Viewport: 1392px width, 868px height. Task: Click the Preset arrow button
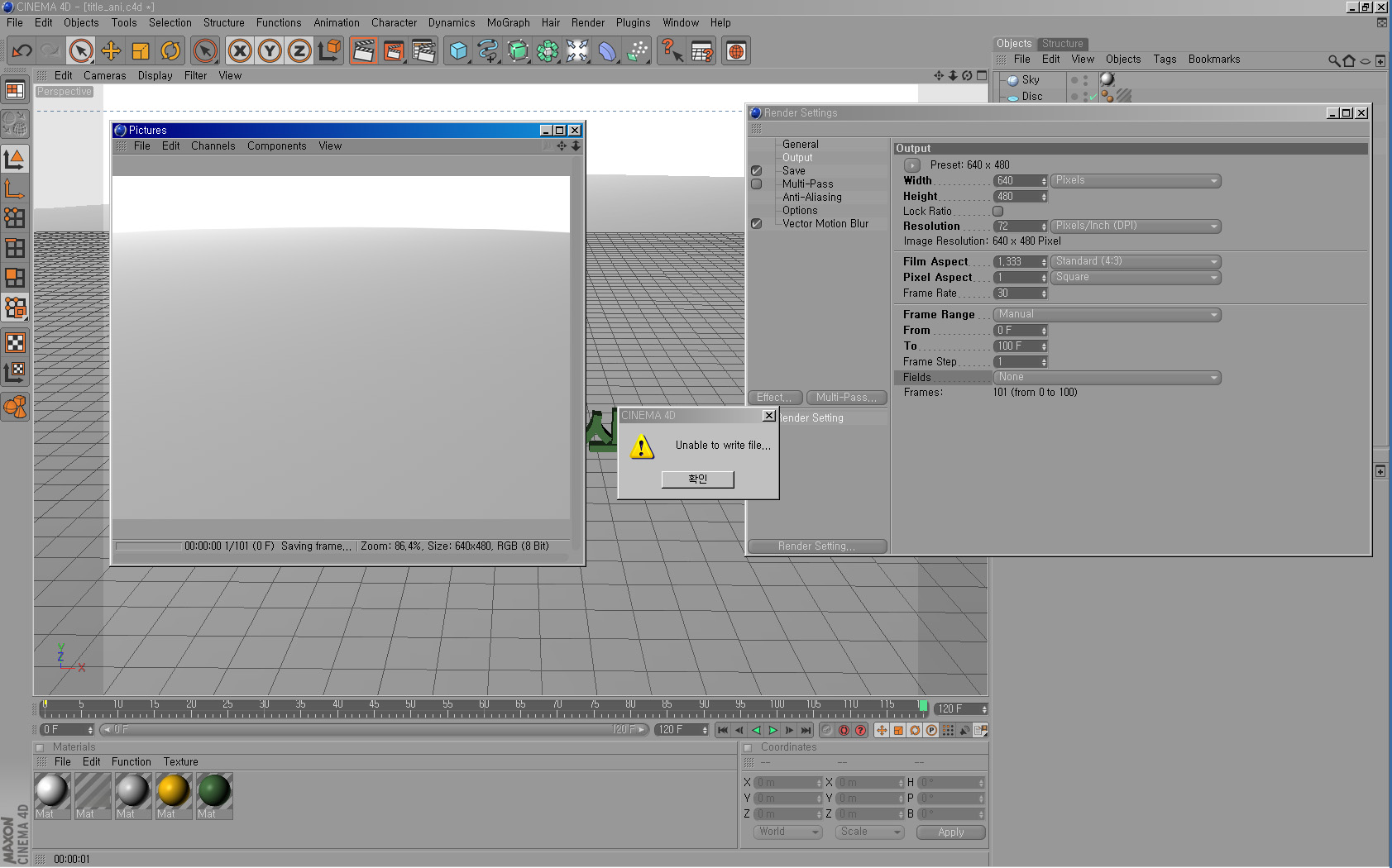point(912,165)
